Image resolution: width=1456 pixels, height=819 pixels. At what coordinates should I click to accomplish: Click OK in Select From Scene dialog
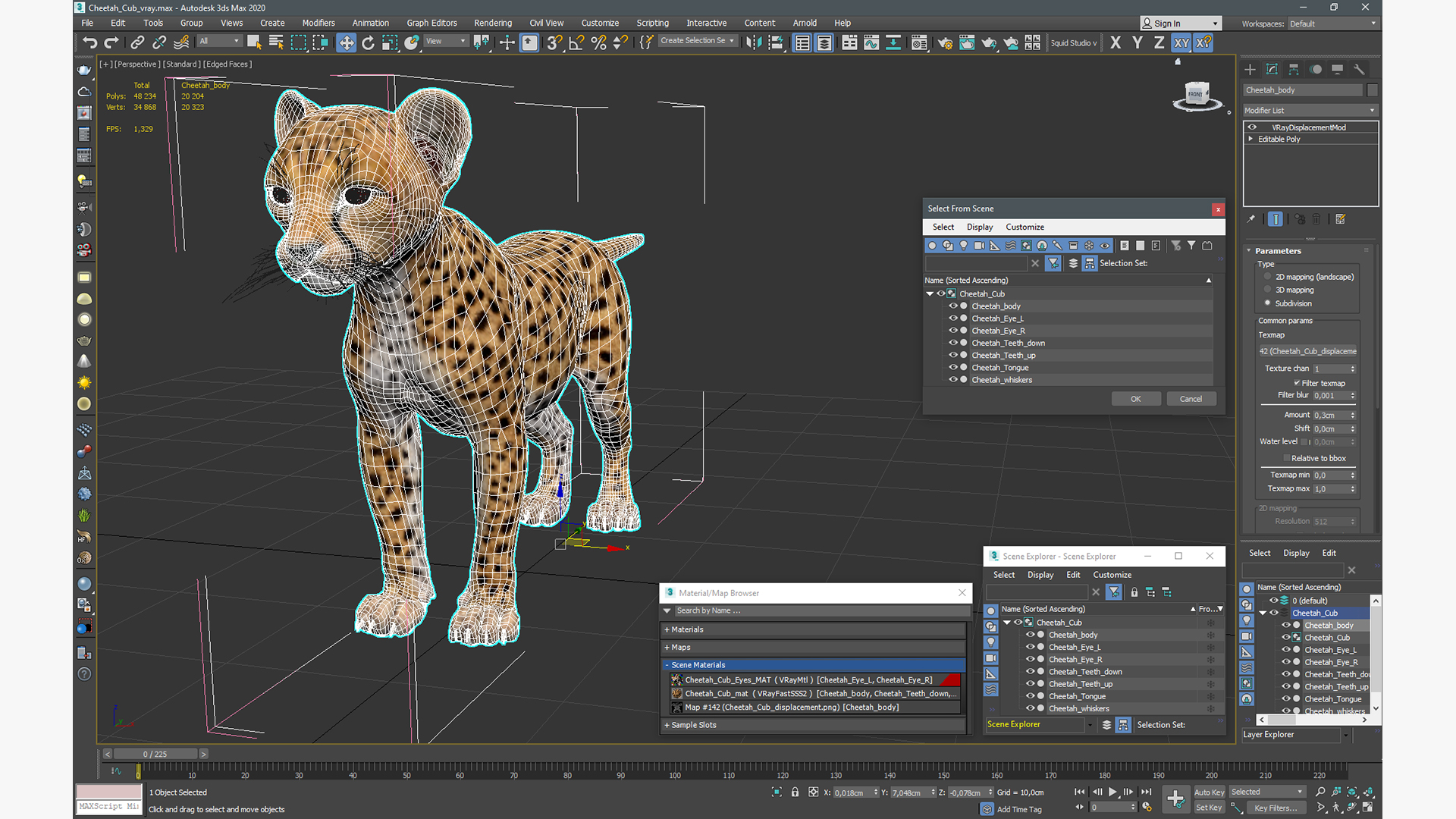[1135, 399]
